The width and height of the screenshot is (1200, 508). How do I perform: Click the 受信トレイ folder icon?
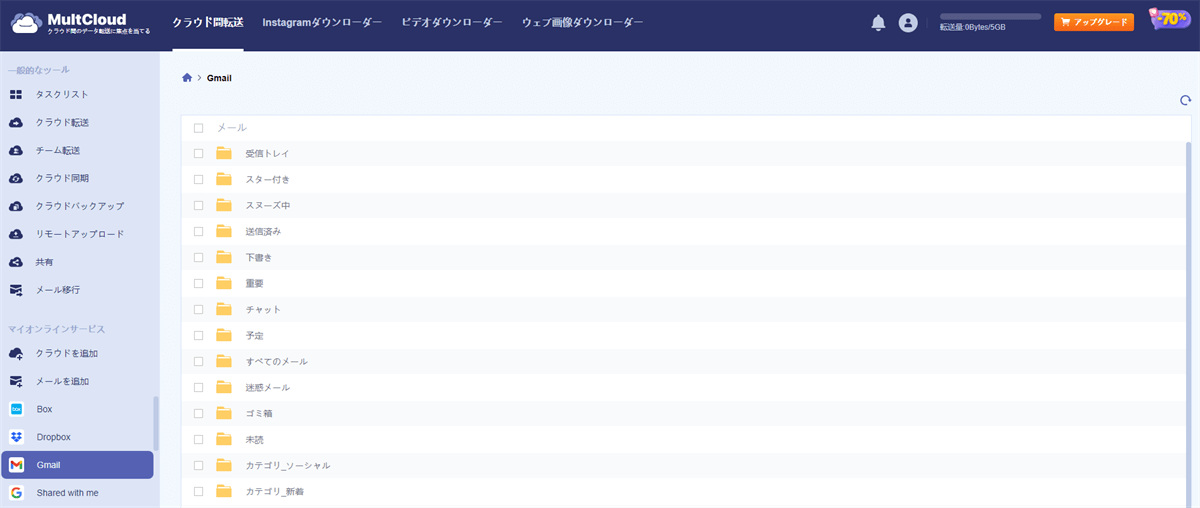[224, 153]
